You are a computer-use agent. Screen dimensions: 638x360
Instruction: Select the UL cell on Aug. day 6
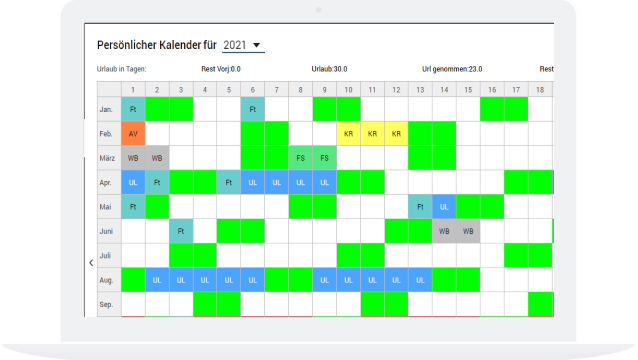(x=253, y=280)
